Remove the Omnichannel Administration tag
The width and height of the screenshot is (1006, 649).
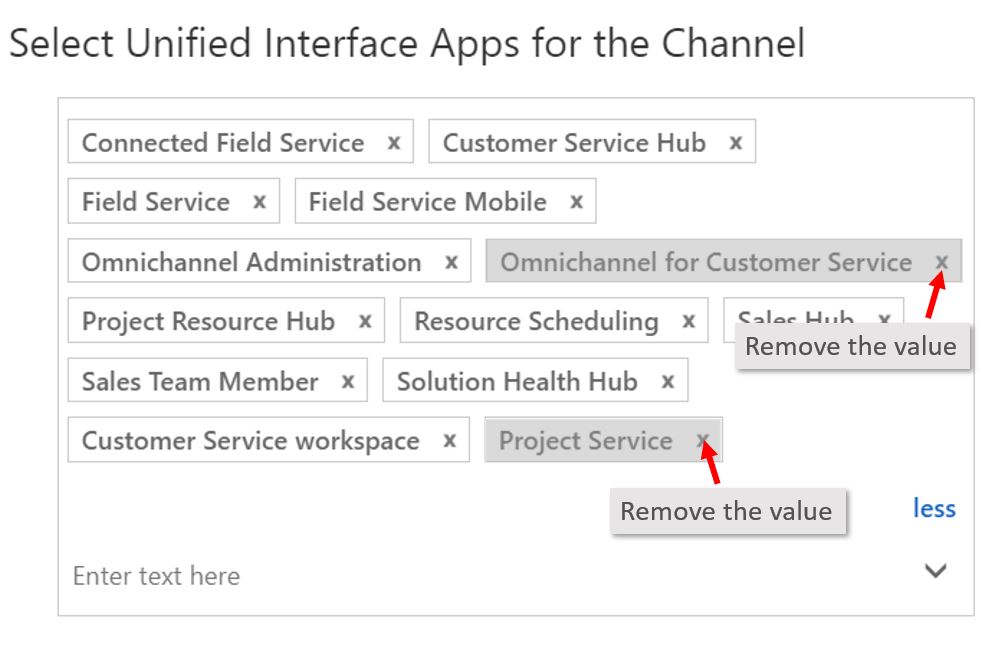tap(452, 262)
